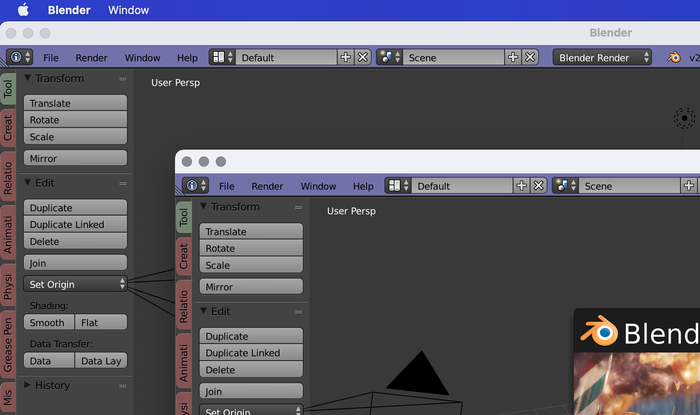The image size is (700, 415).
Task: Open Window menu in front Blender window
Action: pos(318,186)
